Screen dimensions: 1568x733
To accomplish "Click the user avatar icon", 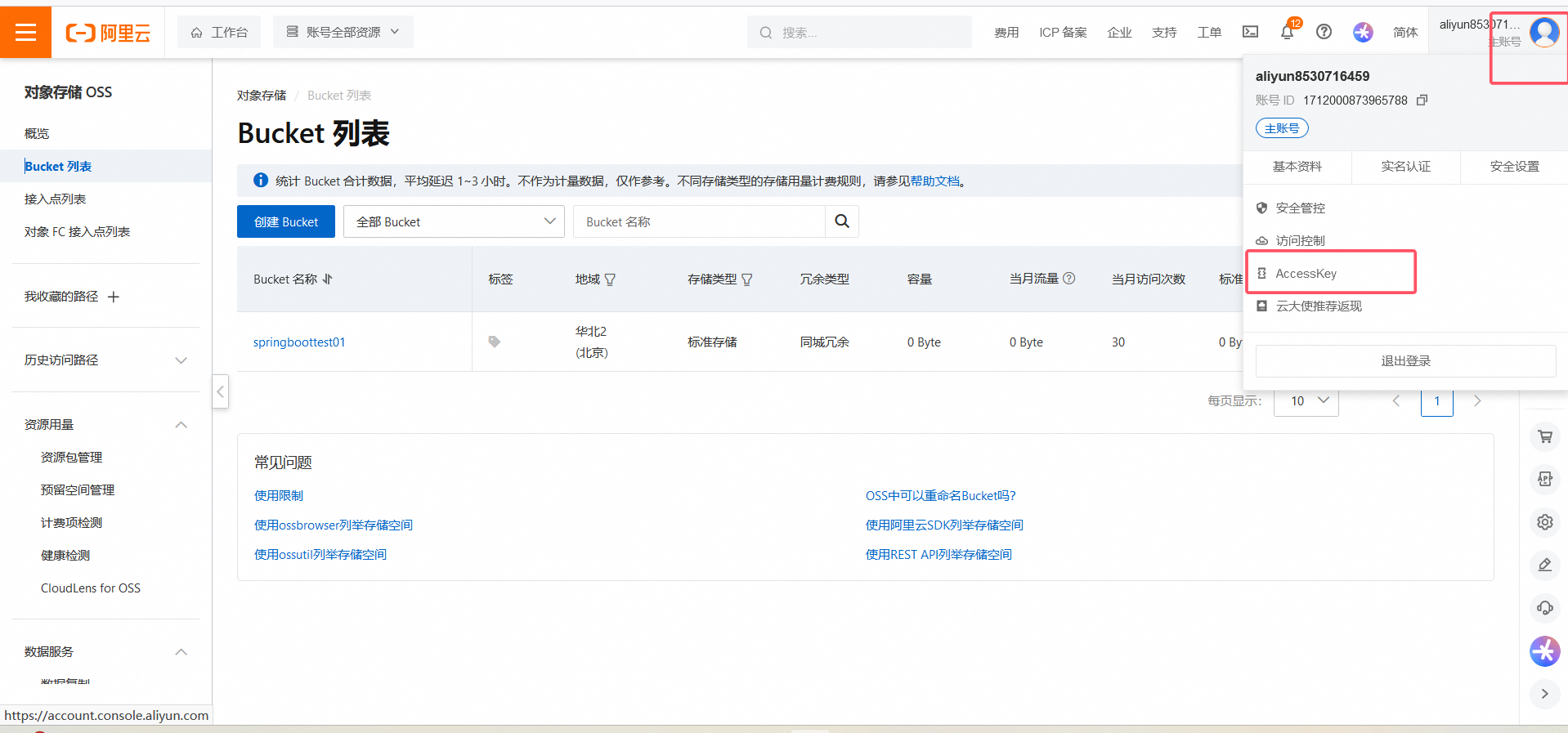I will [x=1543, y=32].
